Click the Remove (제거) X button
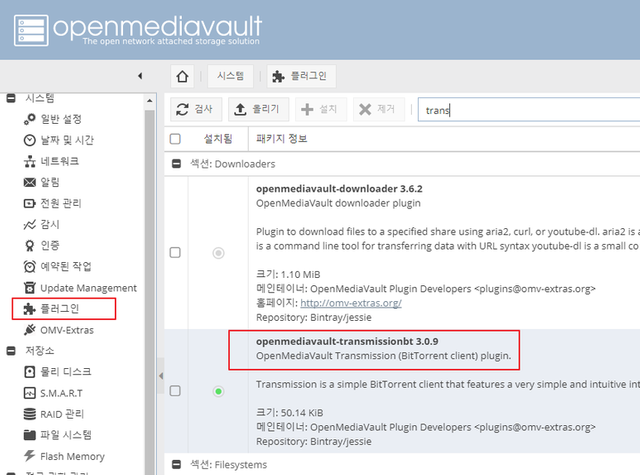 378,109
